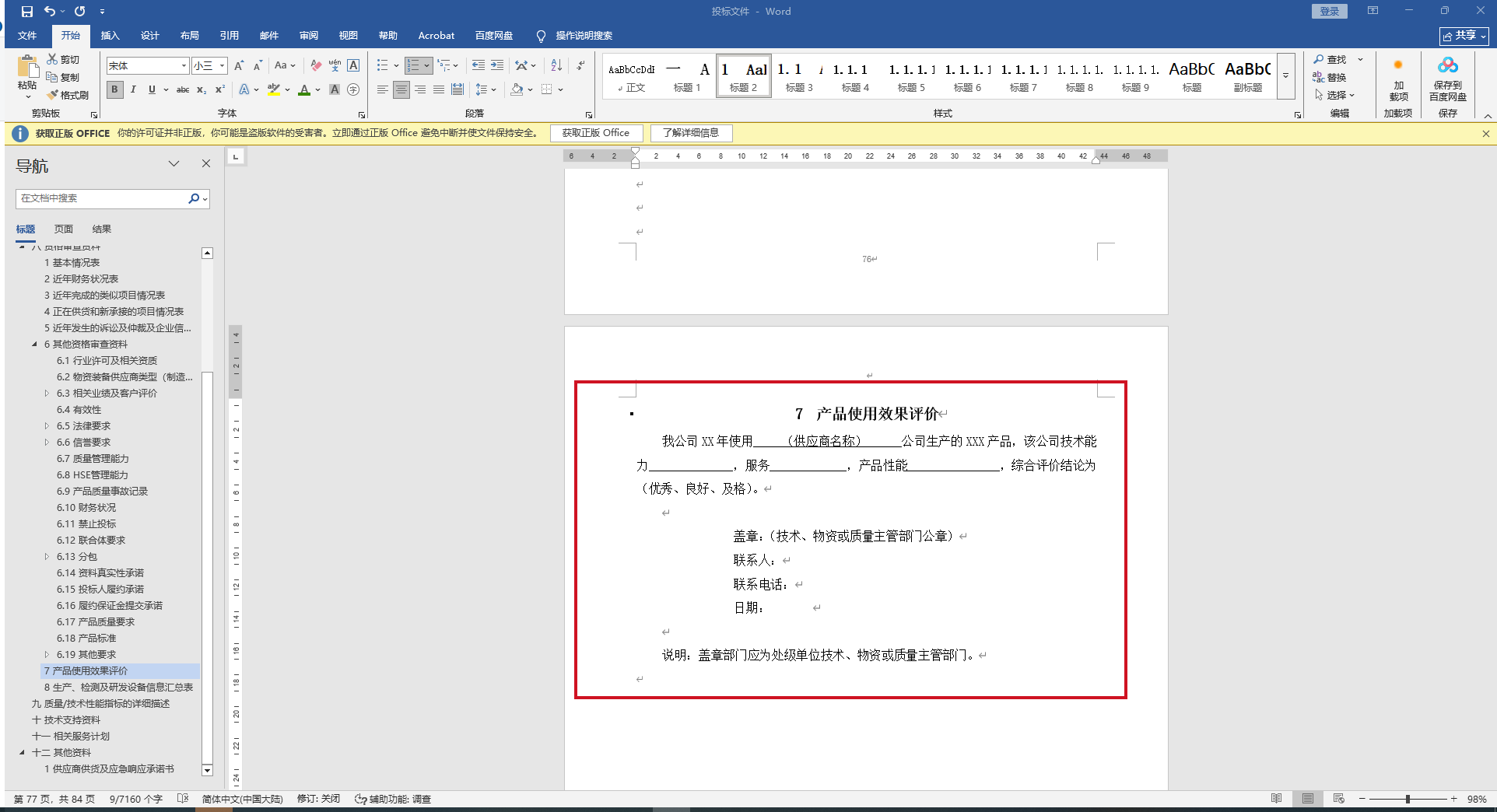Click the borders icon

tap(546, 89)
